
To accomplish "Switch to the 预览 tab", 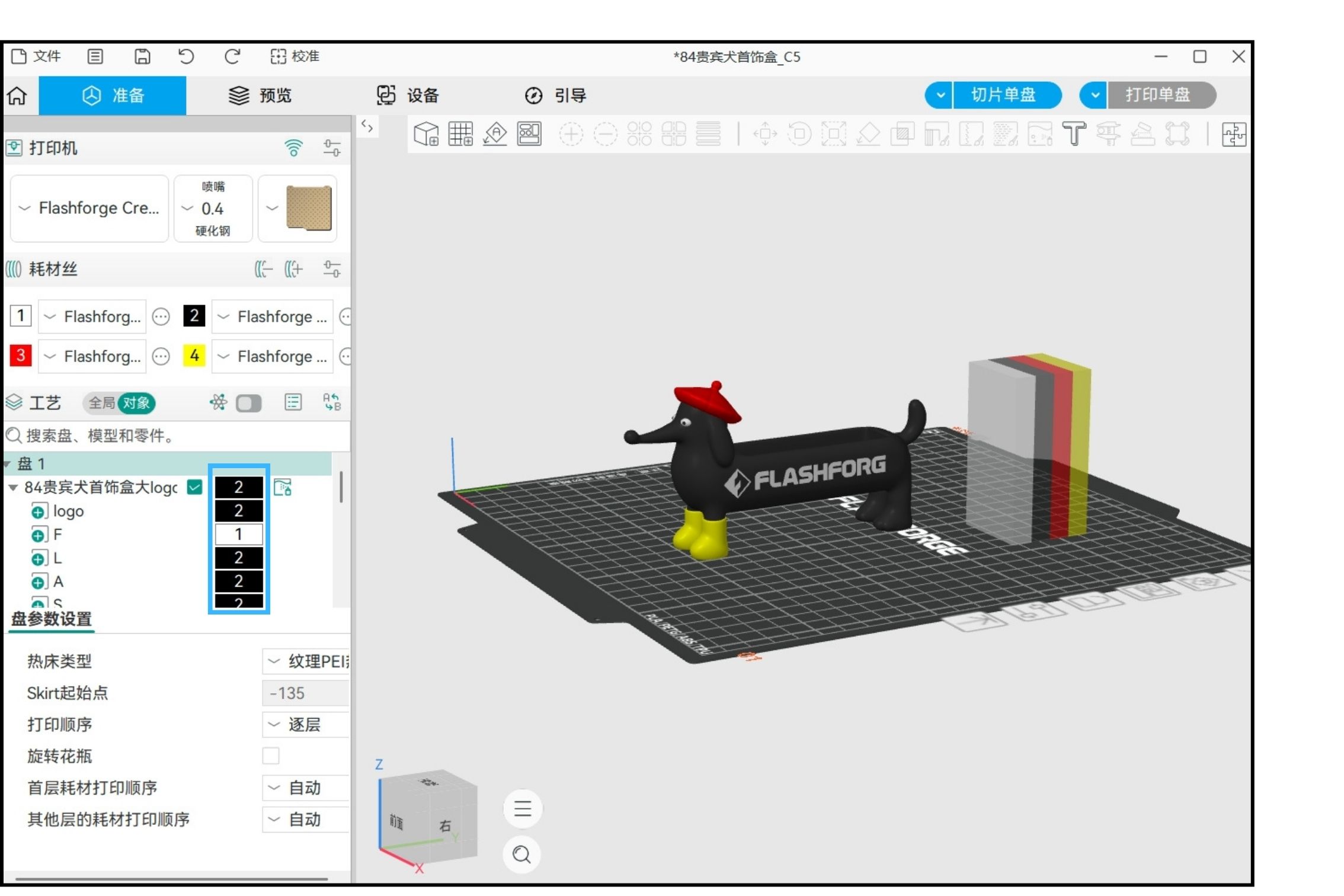I will [260, 95].
